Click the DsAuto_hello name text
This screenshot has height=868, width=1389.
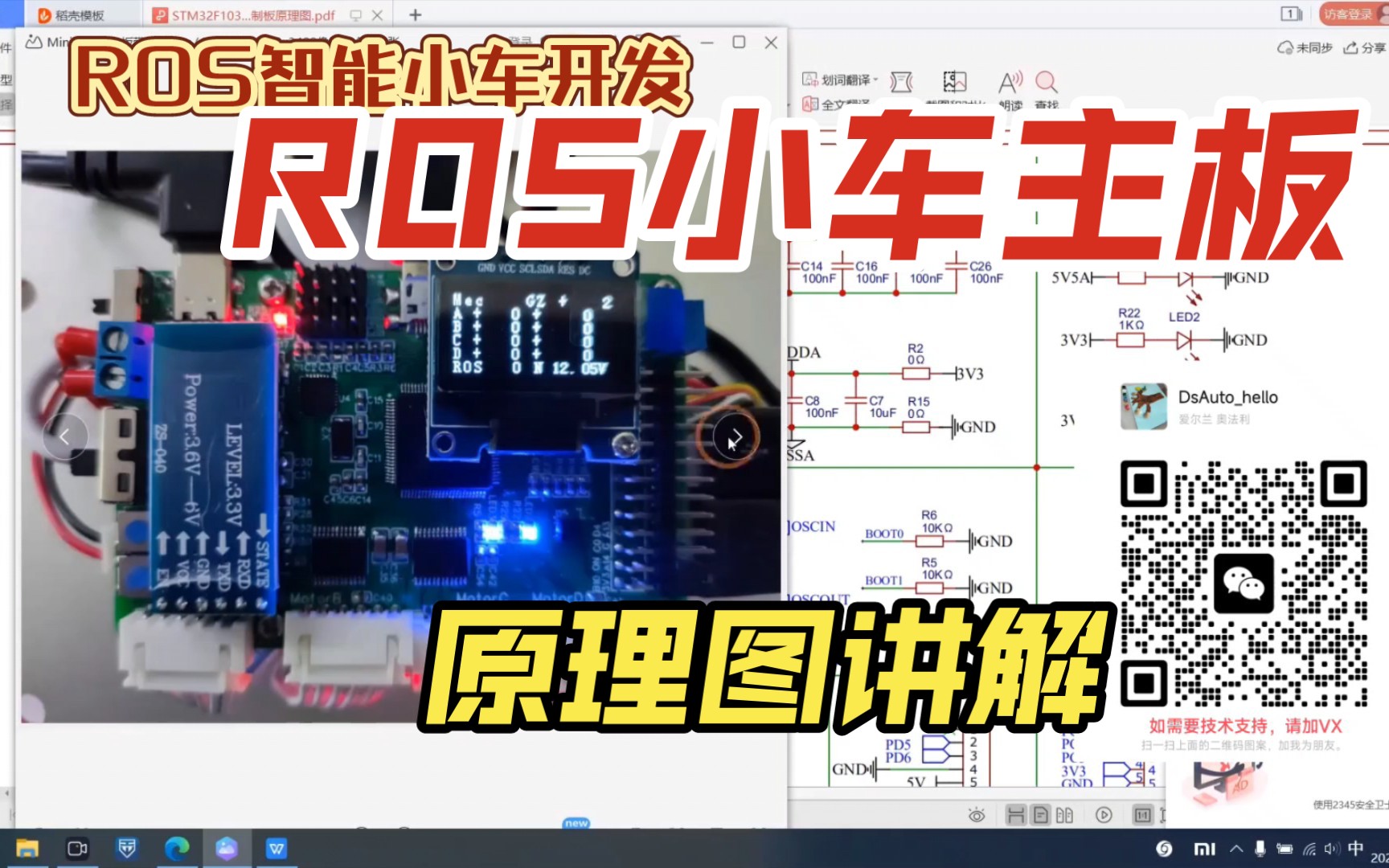[x=1227, y=397]
